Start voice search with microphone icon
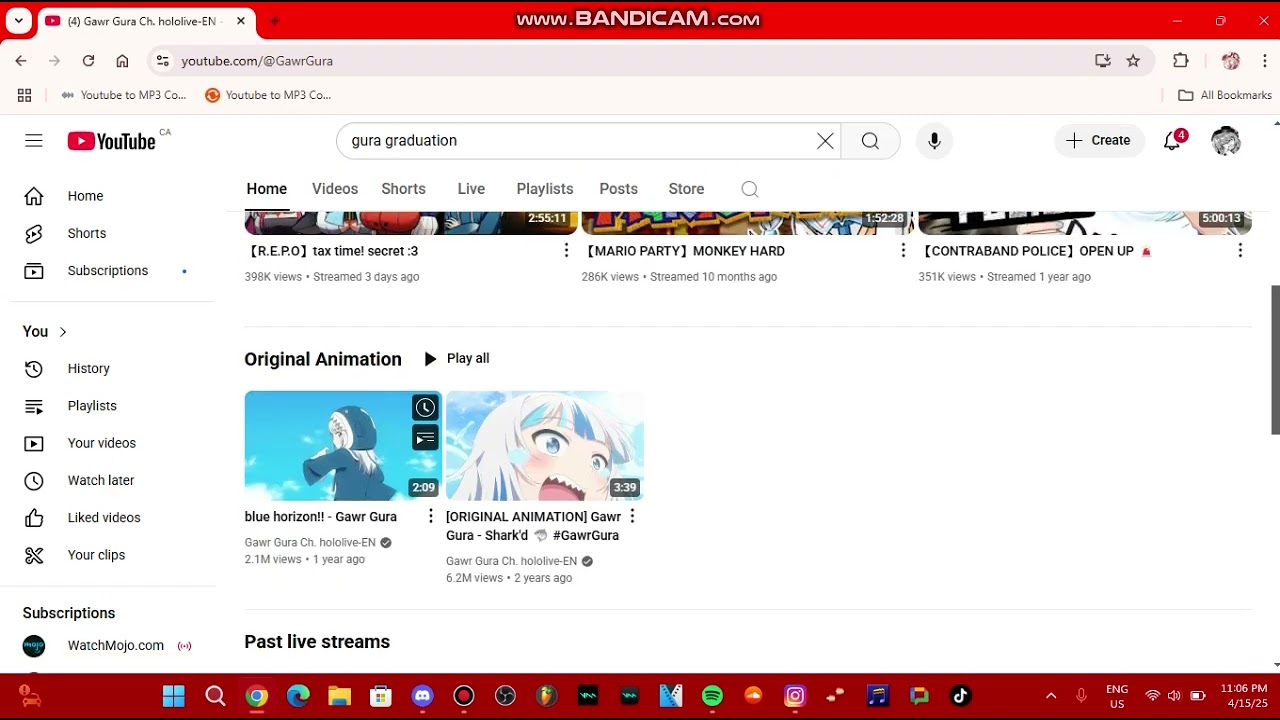Viewport: 1280px width, 720px height. click(x=934, y=141)
